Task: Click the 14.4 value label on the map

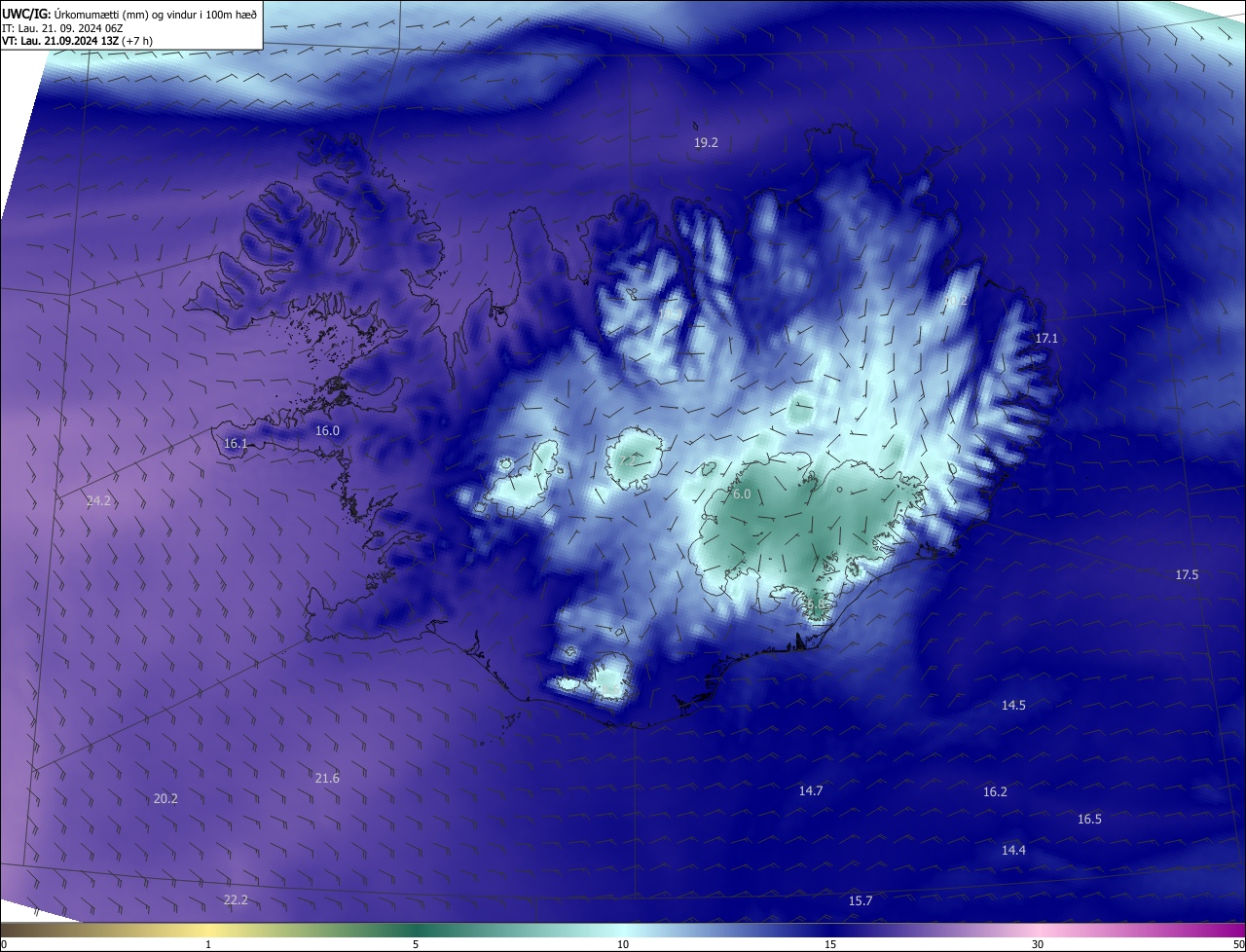Action: 1013,850
